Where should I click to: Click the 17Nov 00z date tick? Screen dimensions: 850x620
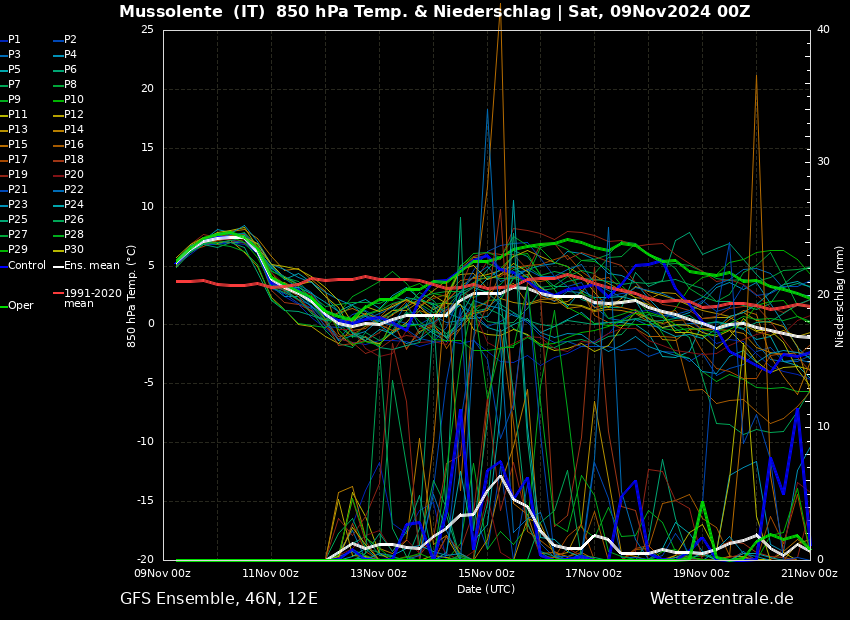tap(594, 573)
